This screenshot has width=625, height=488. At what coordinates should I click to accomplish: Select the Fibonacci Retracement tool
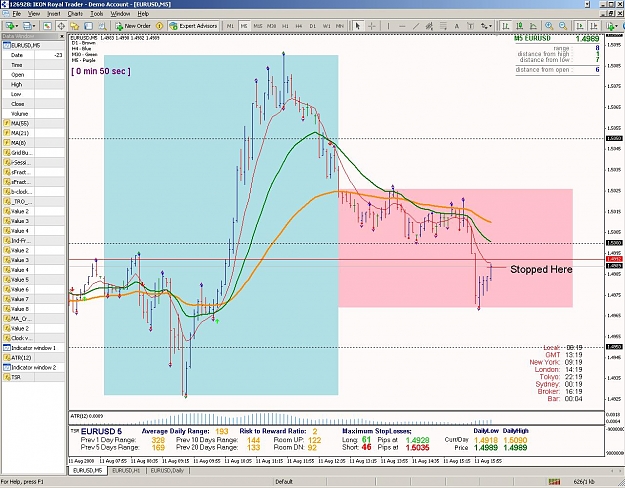point(443,26)
